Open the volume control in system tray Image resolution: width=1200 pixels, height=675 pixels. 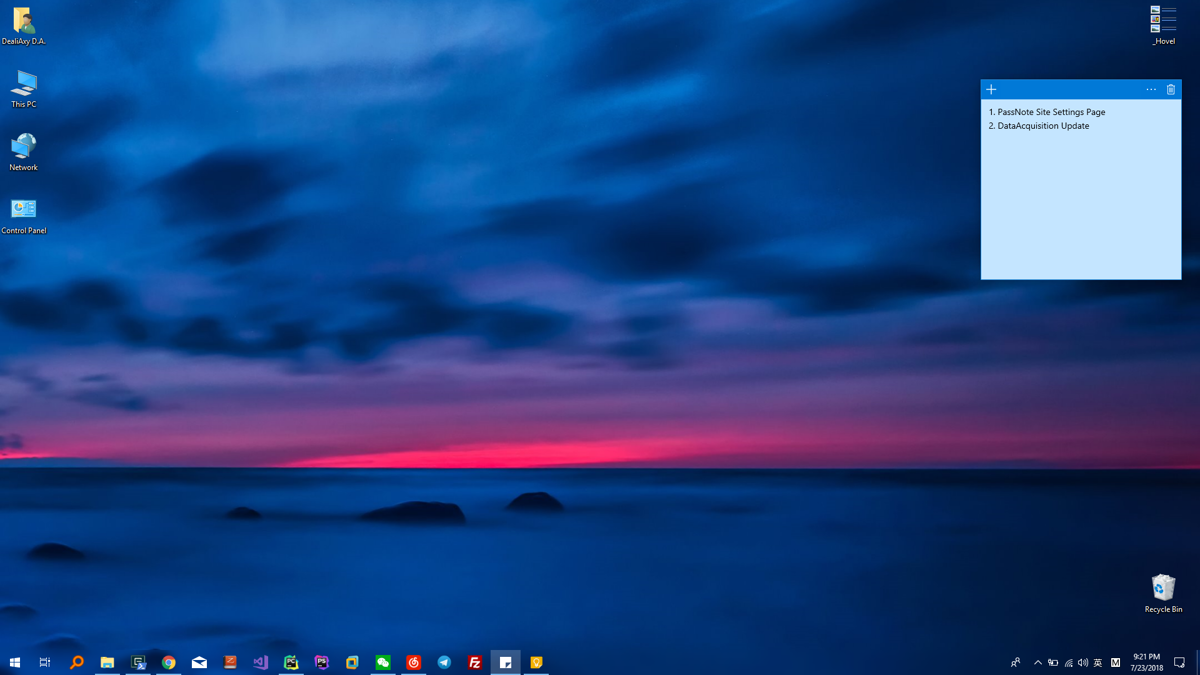pos(1083,662)
